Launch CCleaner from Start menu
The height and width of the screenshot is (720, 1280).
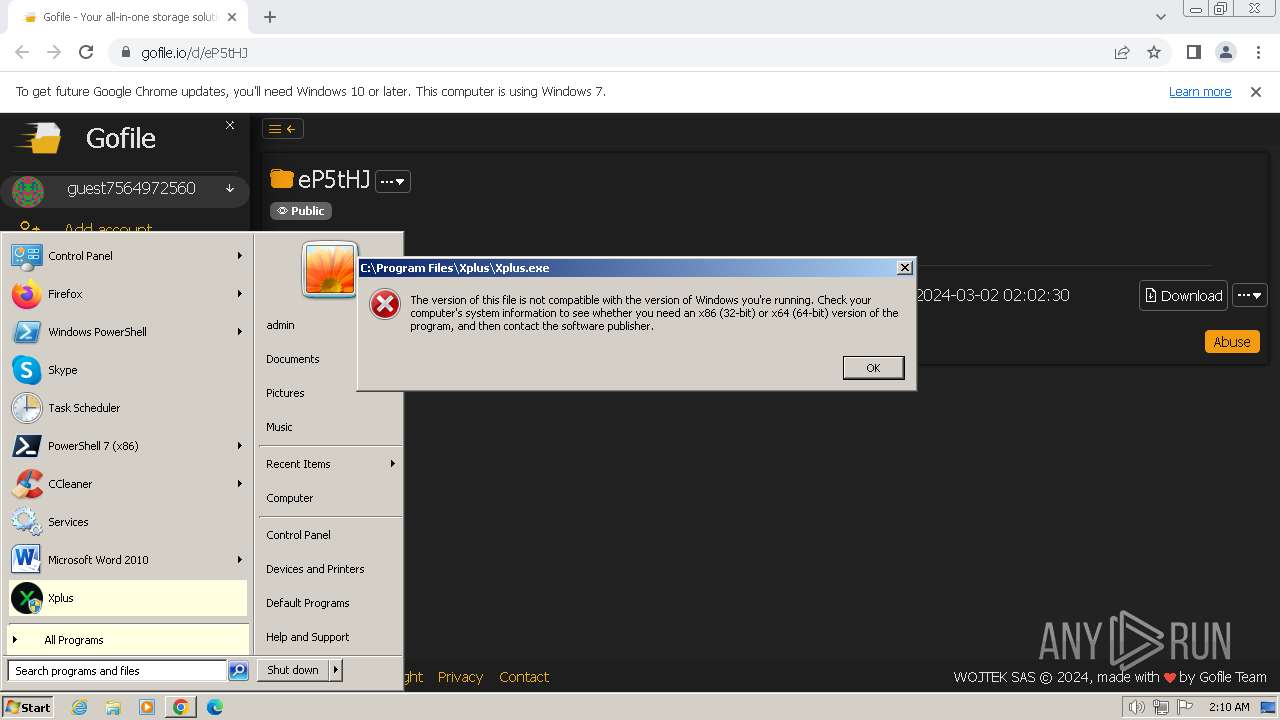click(x=128, y=484)
